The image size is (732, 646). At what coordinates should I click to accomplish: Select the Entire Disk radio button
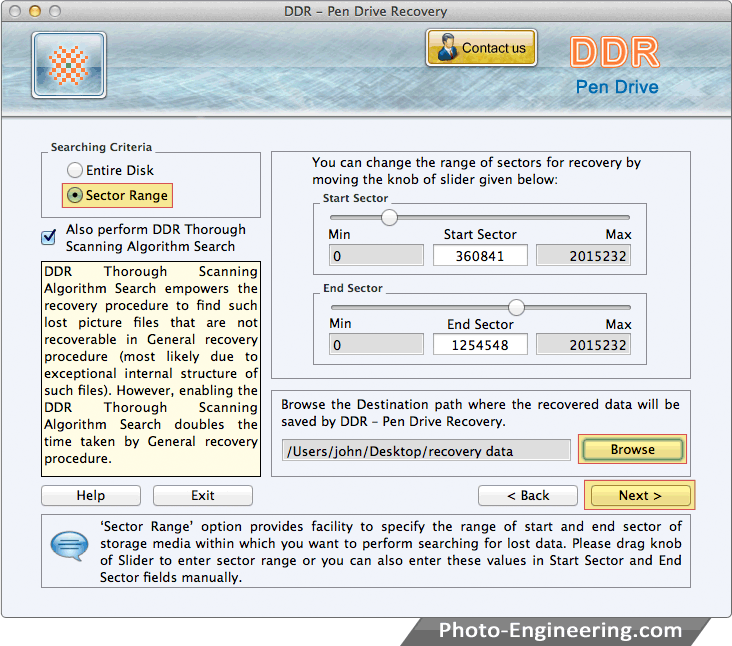pos(75,170)
